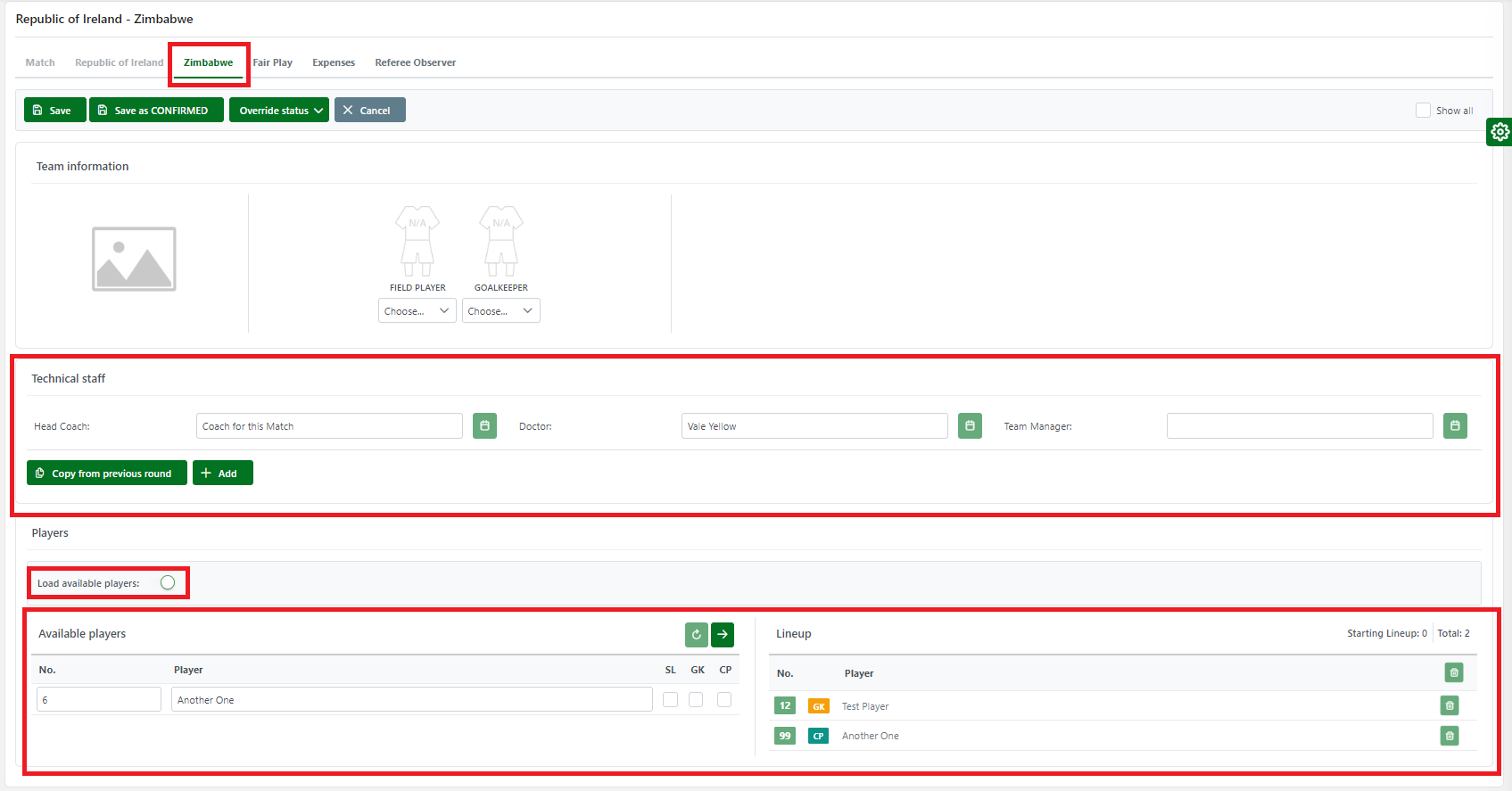Open the Field Player kit dropdown

click(417, 311)
